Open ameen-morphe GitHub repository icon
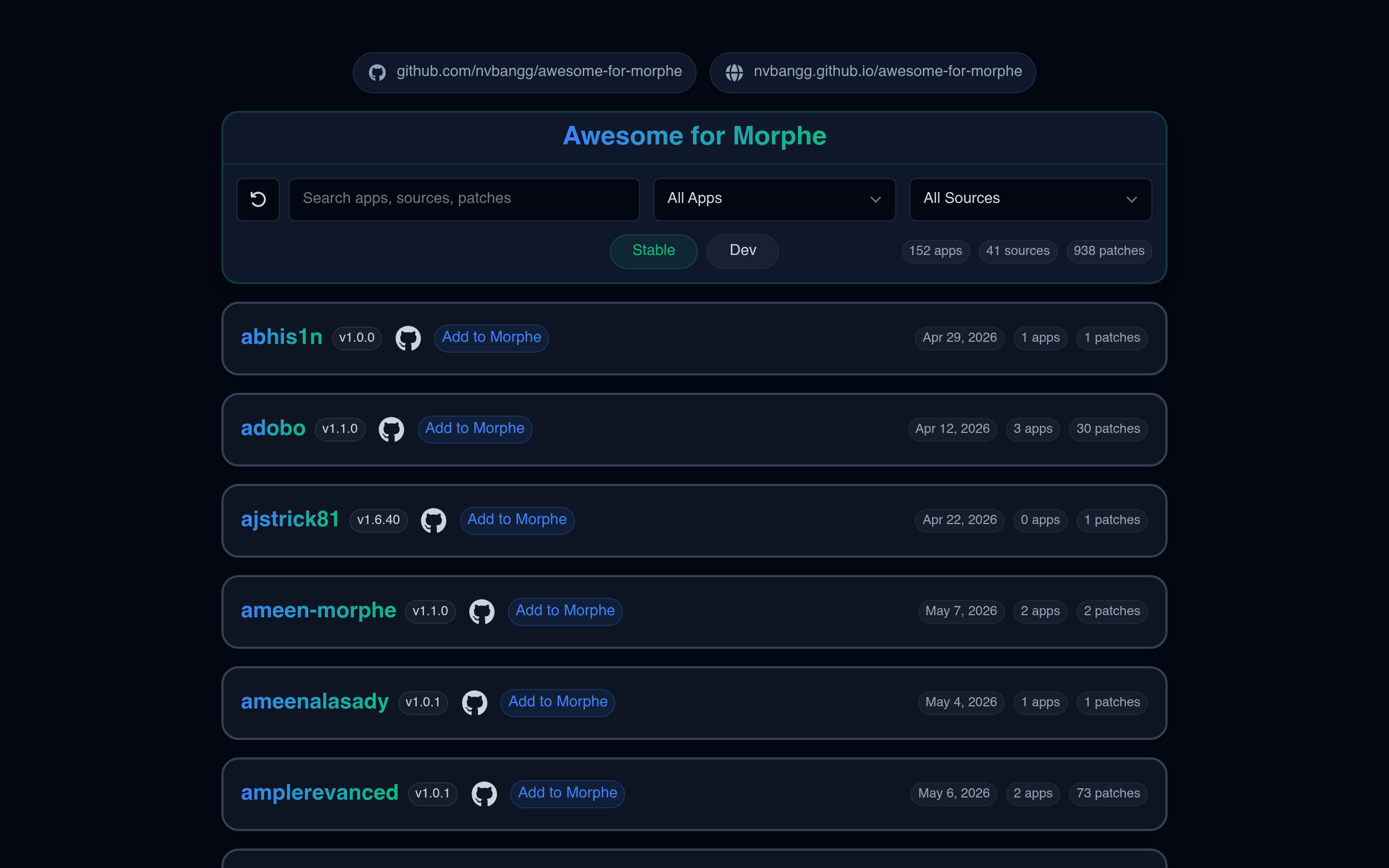 [x=482, y=611]
